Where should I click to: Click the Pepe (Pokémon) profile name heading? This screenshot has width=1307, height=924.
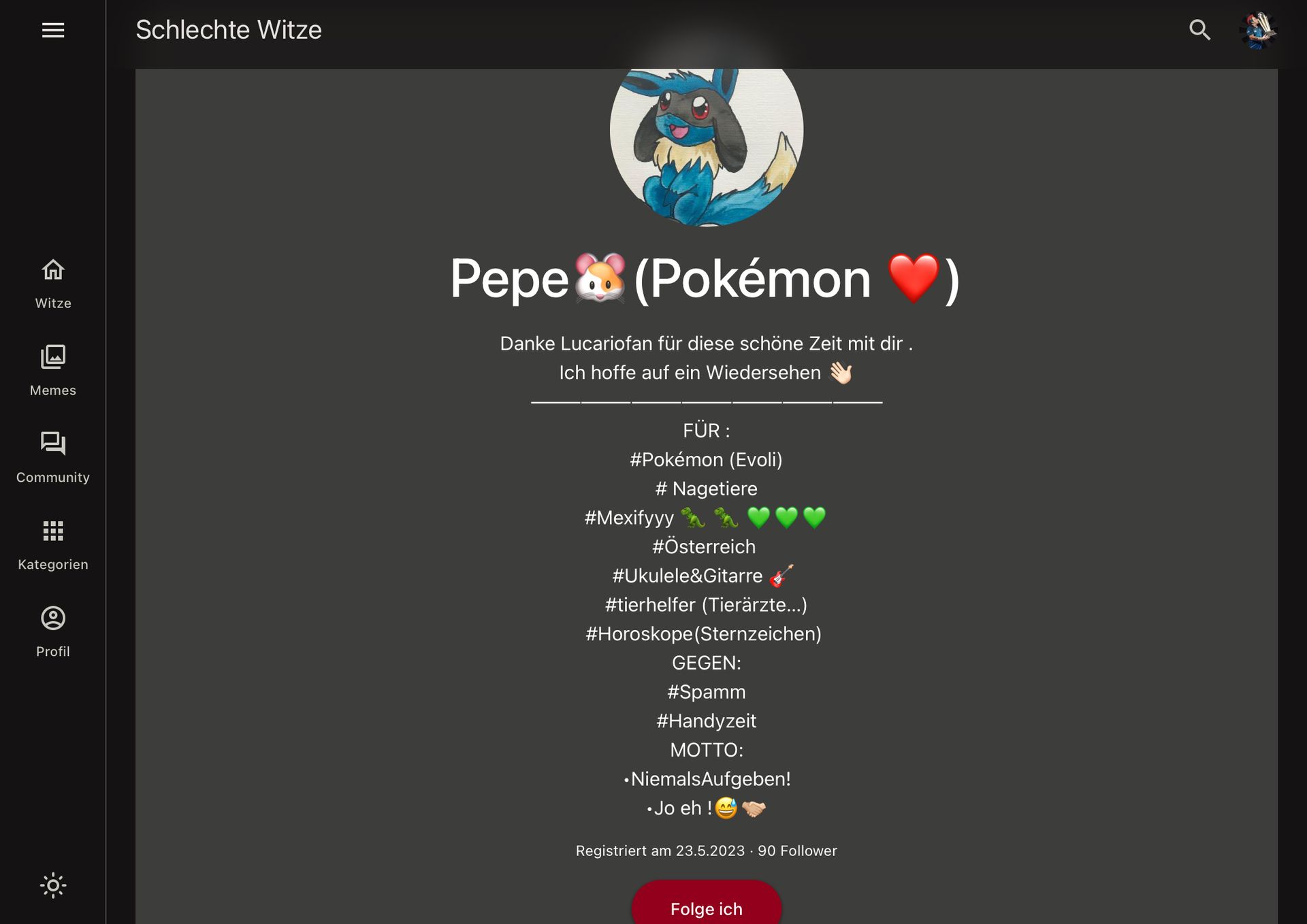tap(705, 278)
